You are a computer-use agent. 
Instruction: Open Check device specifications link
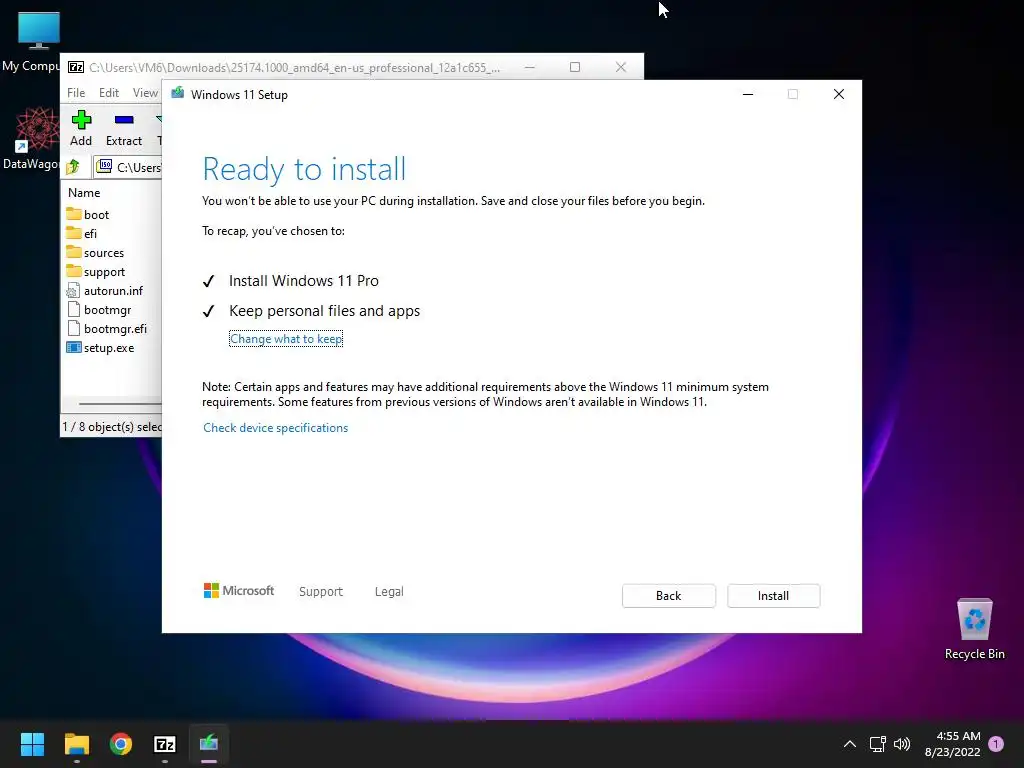(276, 428)
